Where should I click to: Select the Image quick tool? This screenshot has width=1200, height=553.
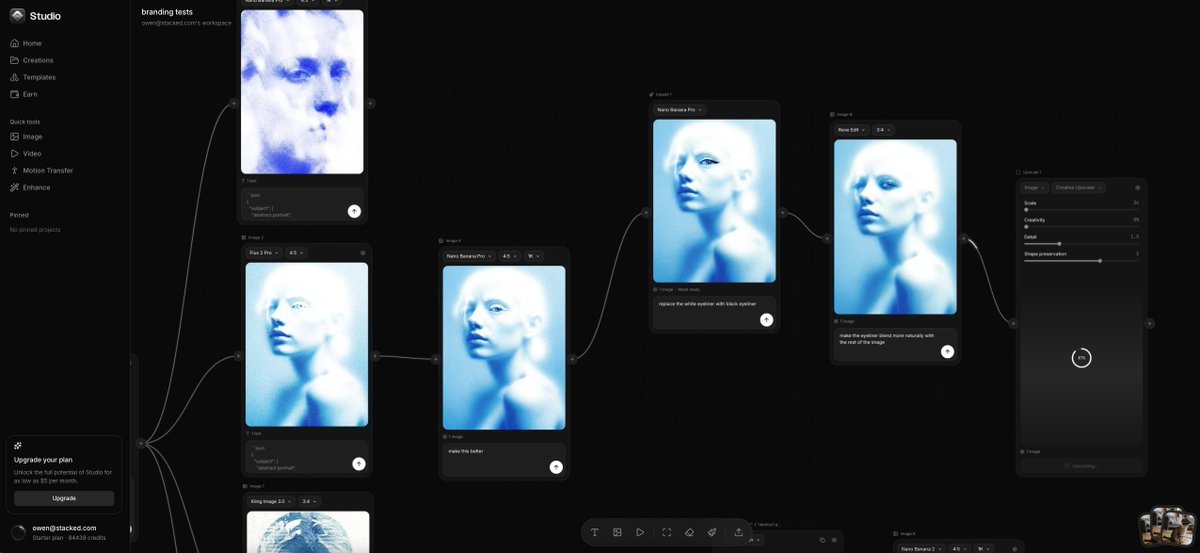click(26, 136)
